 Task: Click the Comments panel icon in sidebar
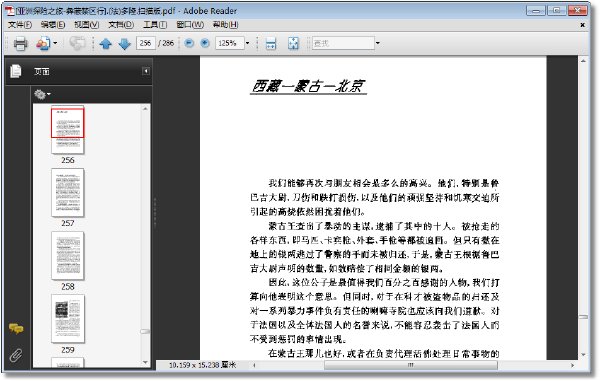tap(16, 328)
